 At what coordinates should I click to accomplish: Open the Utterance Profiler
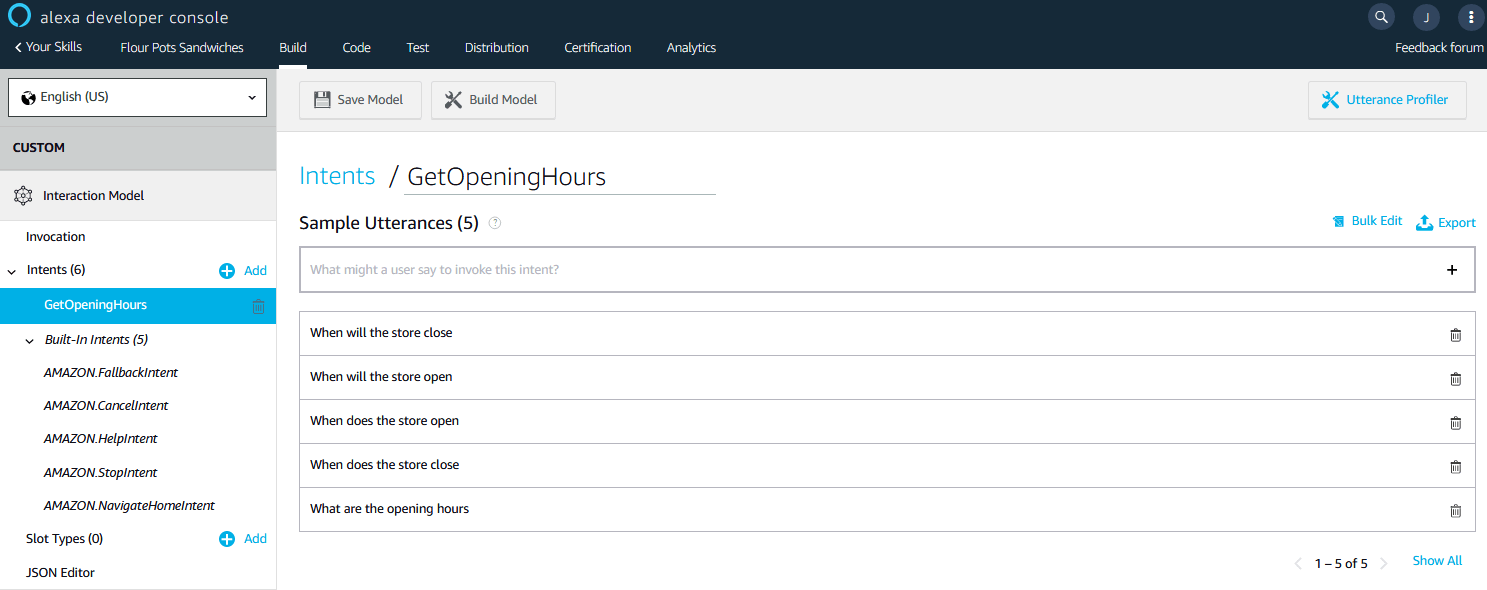tap(1386, 100)
